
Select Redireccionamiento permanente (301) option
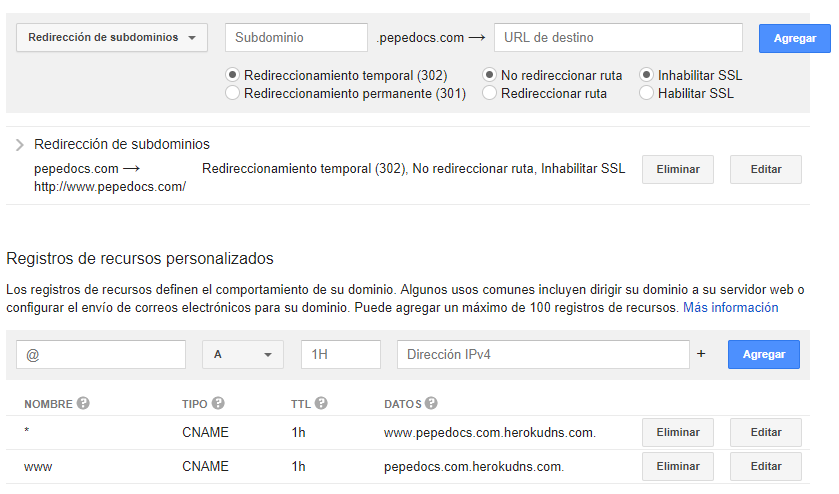(x=232, y=93)
